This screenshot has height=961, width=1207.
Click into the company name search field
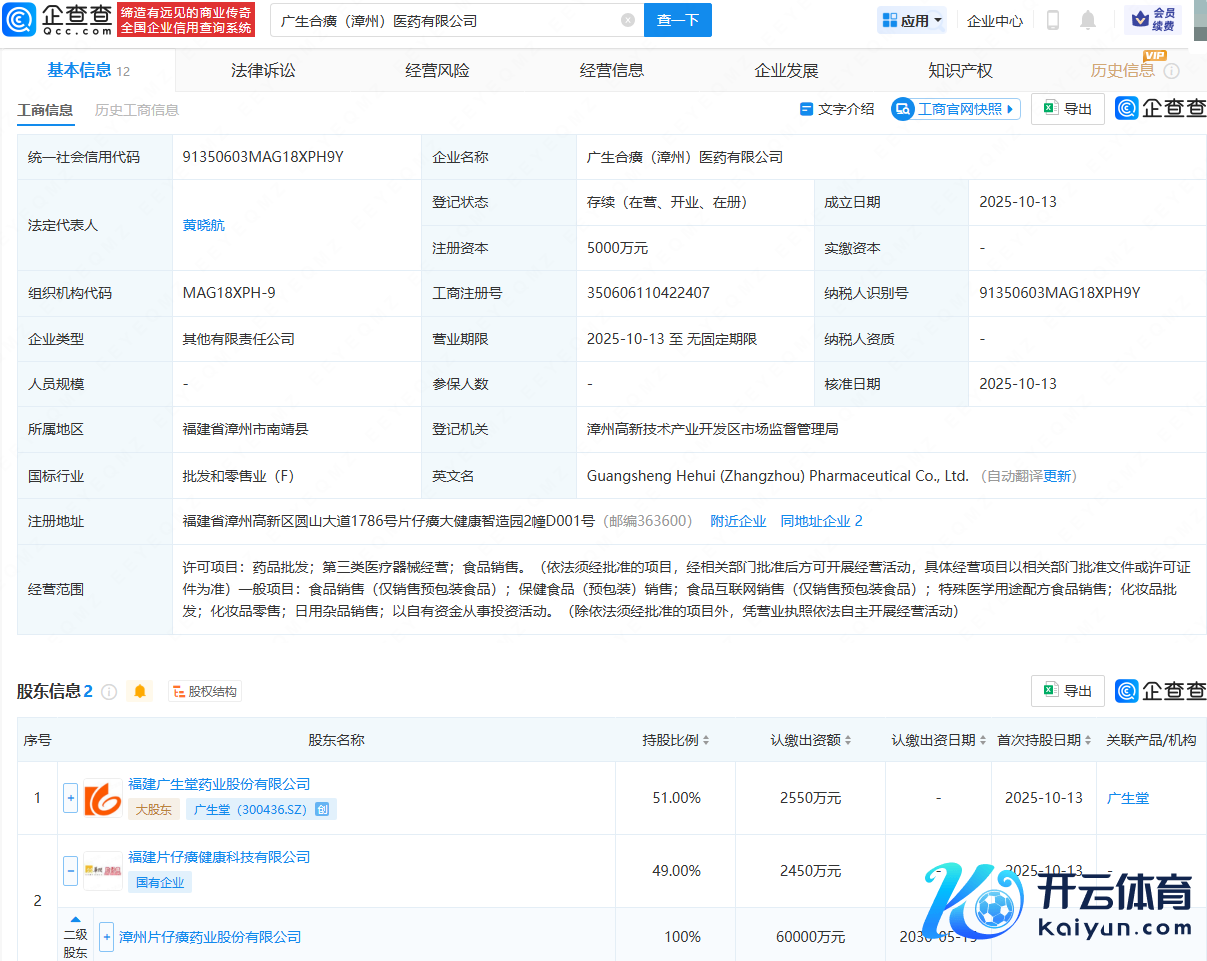[440, 20]
